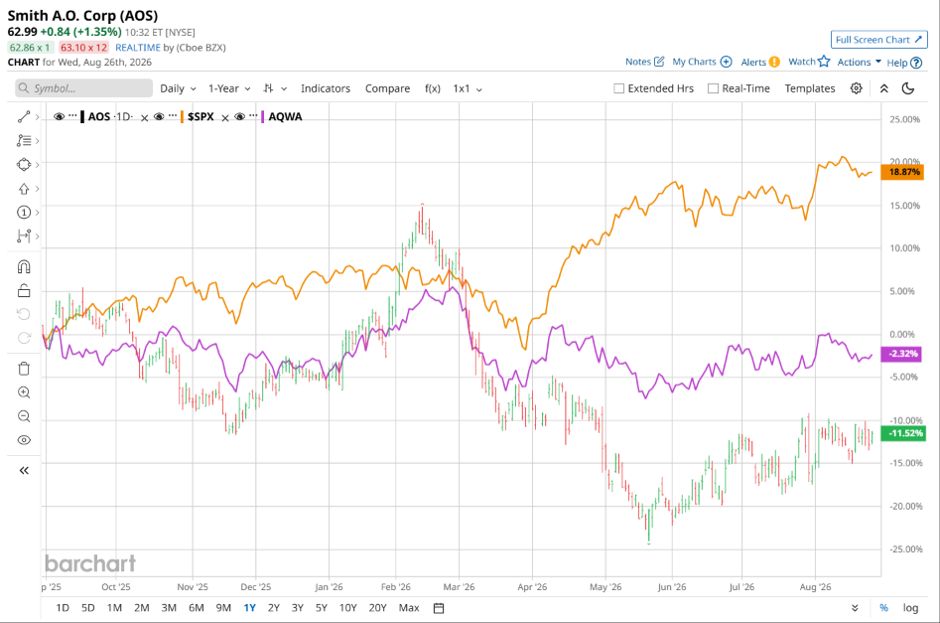Select the 6M time range

pyautogui.click(x=196, y=607)
